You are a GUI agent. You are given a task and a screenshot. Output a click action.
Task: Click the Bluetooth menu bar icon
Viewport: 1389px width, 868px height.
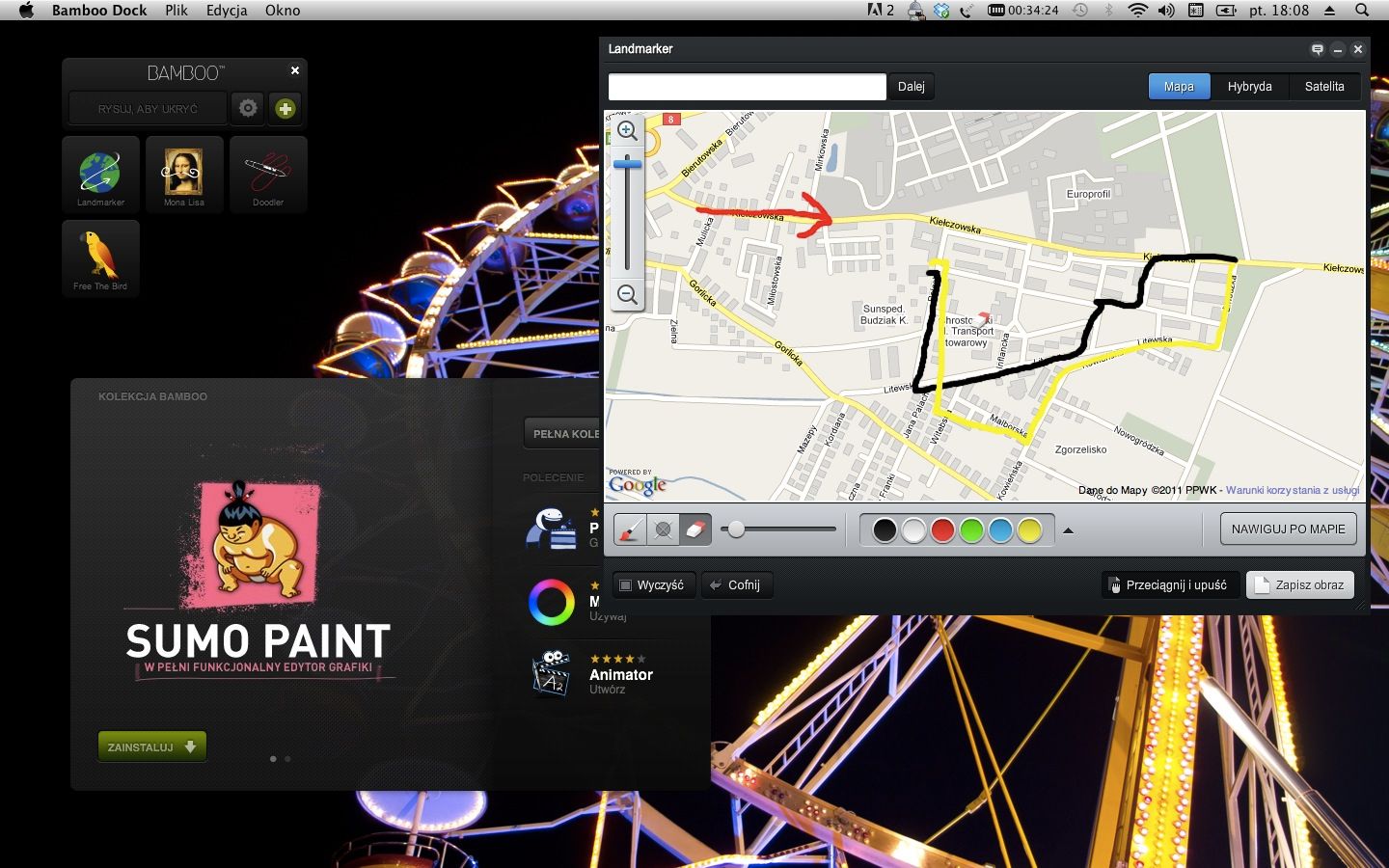tap(1108, 11)
